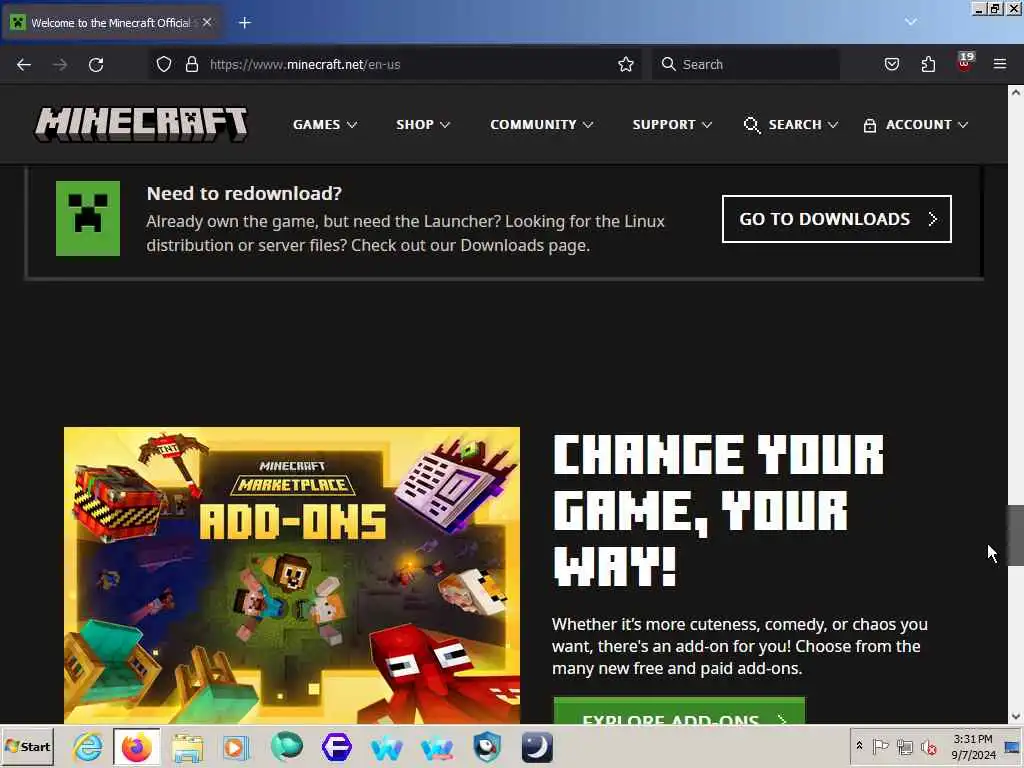This screenshot has width=1024, height=768.
Task: Click the Show desktop icon right of the clock
Action: (1012, 748)
